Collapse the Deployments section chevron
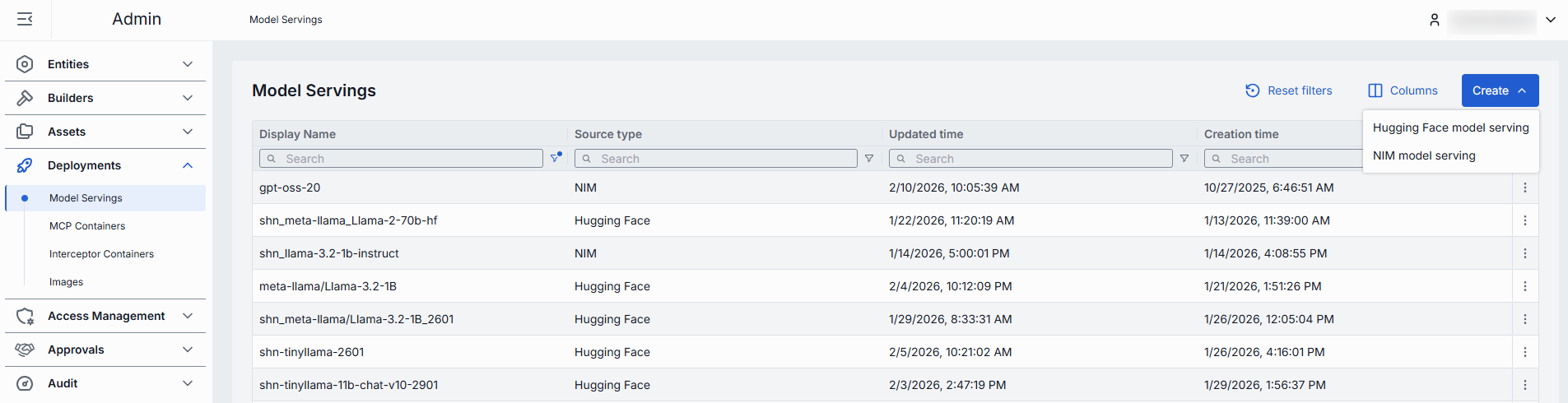Screen dimensions: 1568x403 pyautogui.click(x=188, y=165)
